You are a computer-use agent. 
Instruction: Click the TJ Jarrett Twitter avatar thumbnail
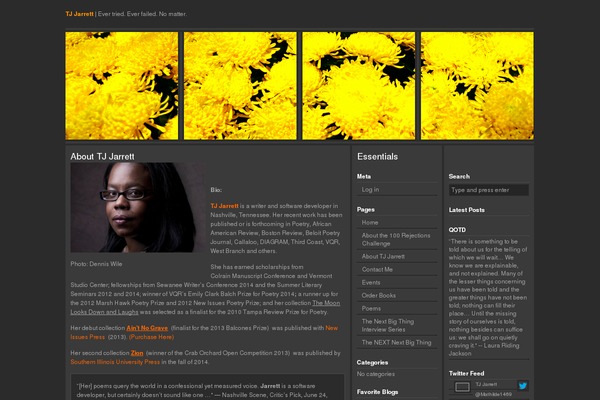462,387
